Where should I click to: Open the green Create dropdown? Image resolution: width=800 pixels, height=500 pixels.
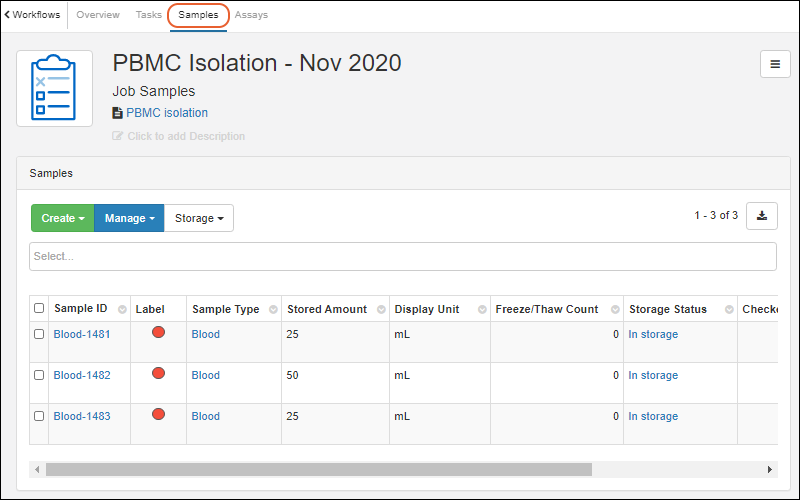point(62,218)
